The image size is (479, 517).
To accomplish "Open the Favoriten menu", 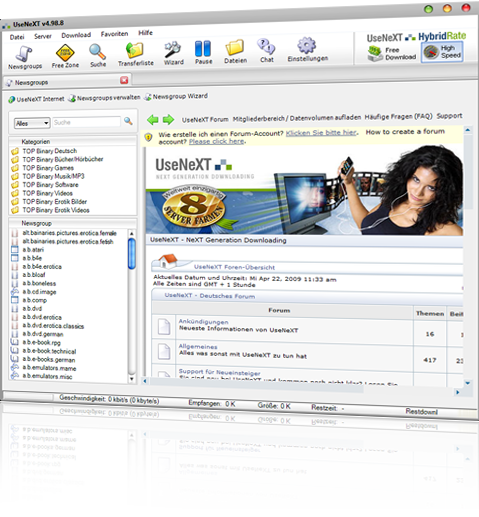I will pos(114,34).
